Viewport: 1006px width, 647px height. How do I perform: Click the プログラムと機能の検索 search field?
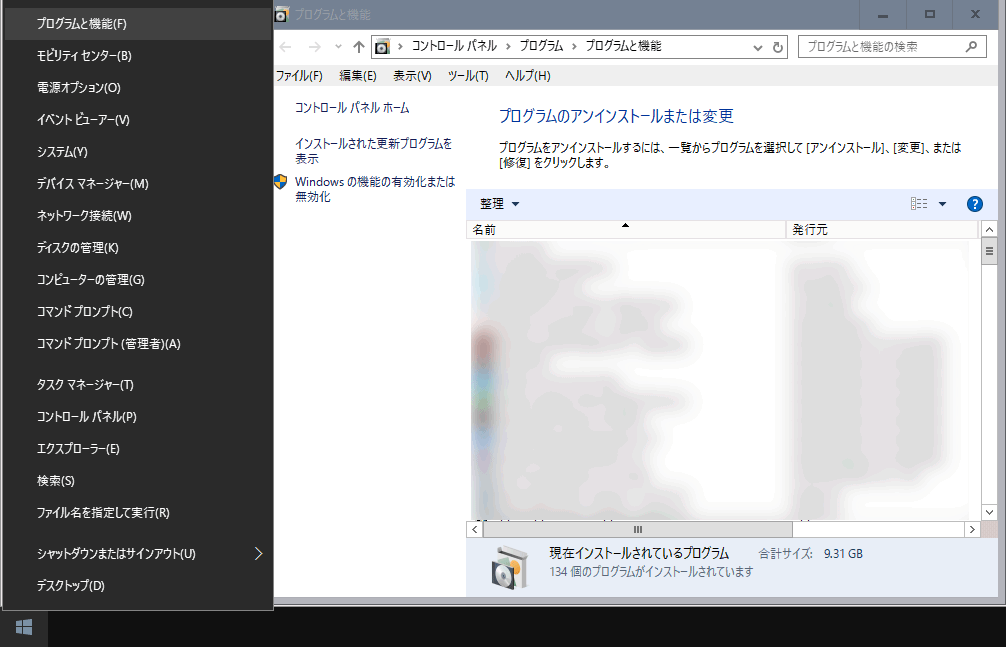pyautogui.click(x=880, y=47)
